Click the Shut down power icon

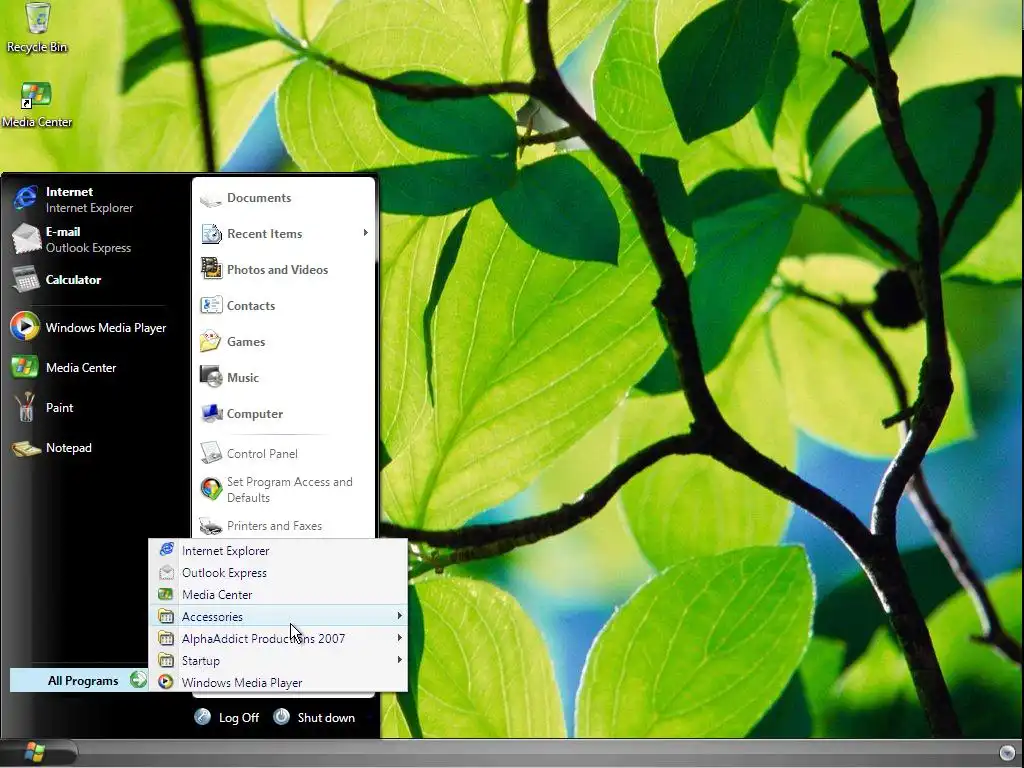[x=281, y=716]
